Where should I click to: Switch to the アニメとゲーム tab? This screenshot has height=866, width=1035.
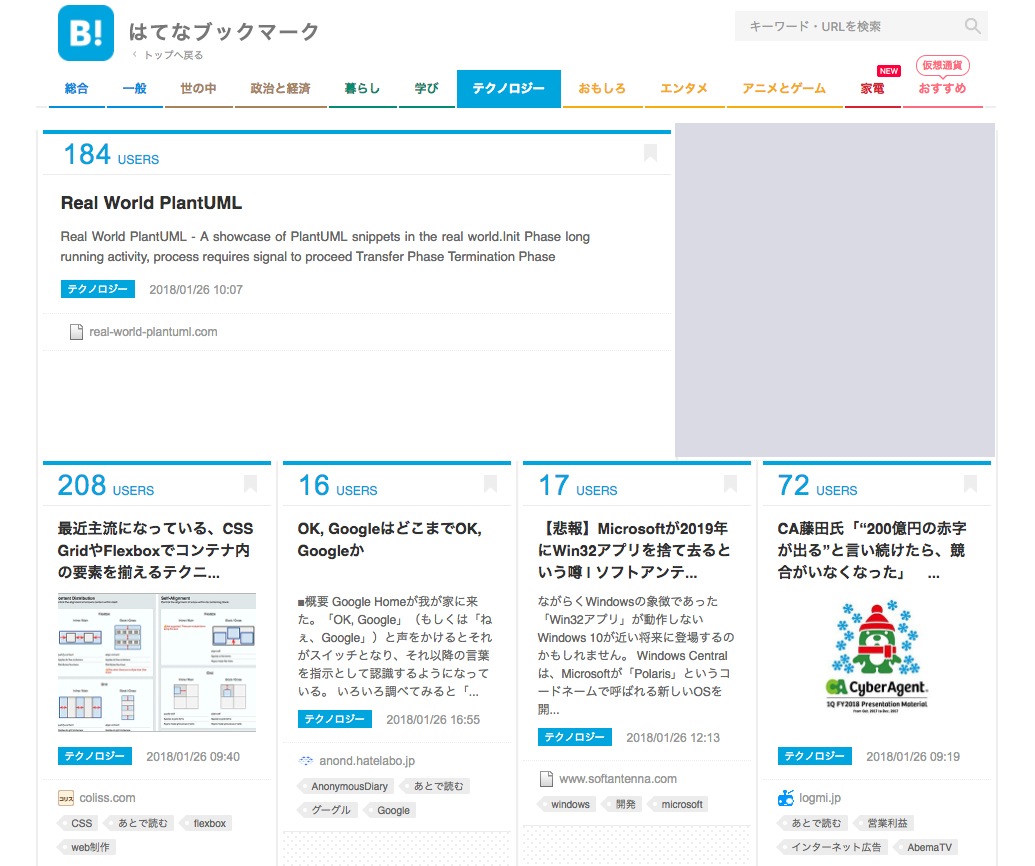coord(784,88)
